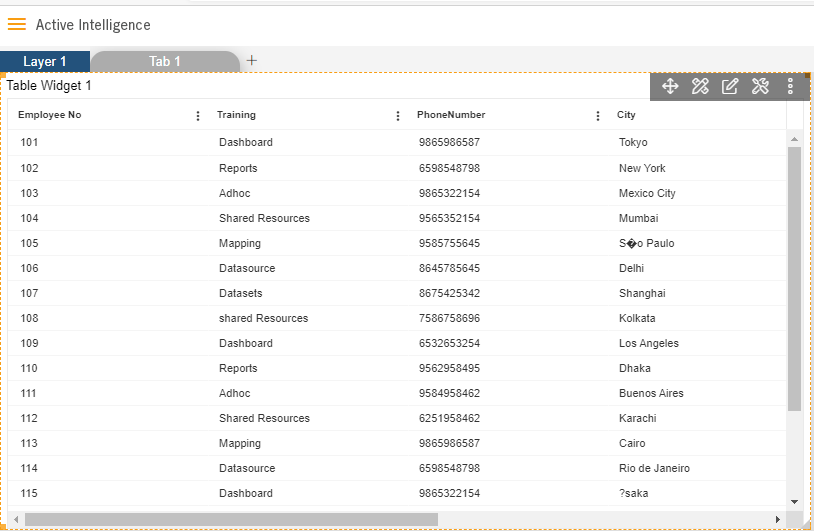Screen dimensions: 814x531
Task: Open Employee No column options menu
Action: (x=198, y=116)
